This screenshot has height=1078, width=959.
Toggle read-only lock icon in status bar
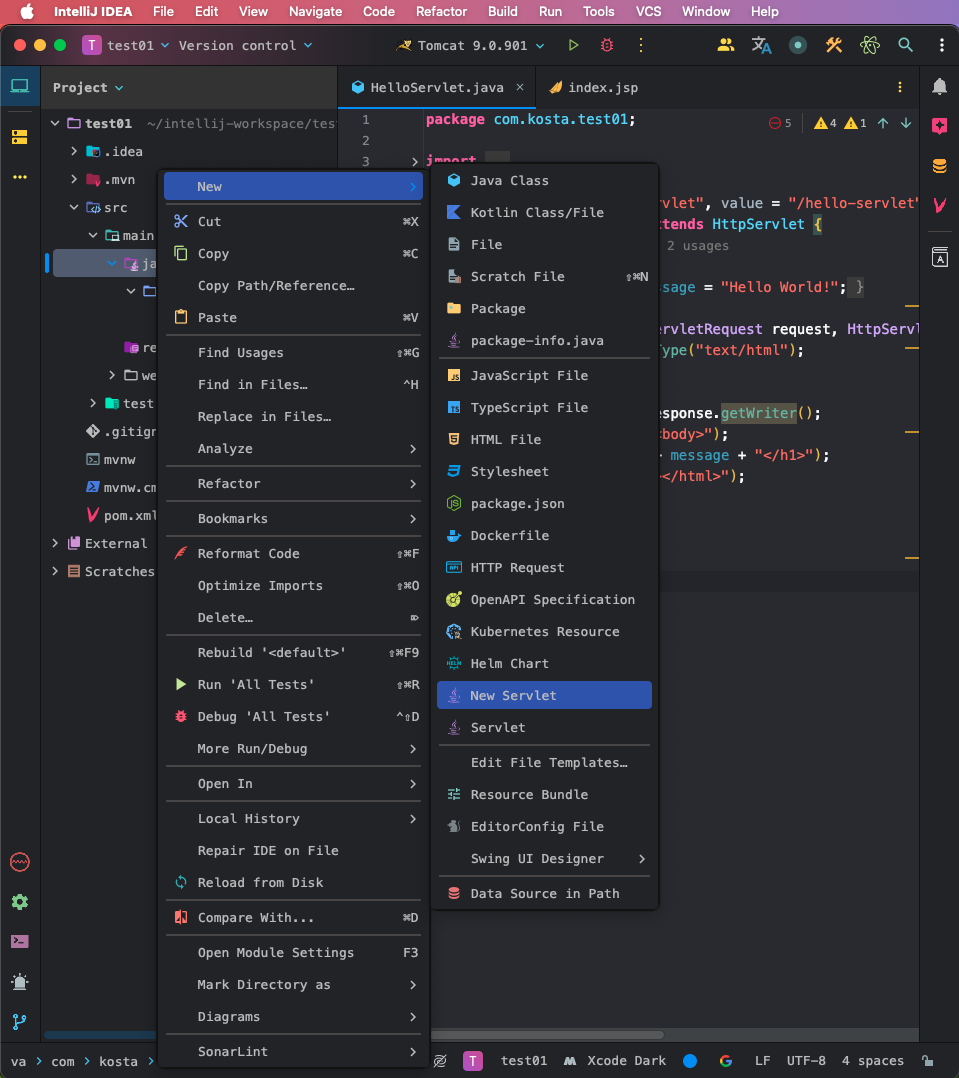click(927, 1061)
